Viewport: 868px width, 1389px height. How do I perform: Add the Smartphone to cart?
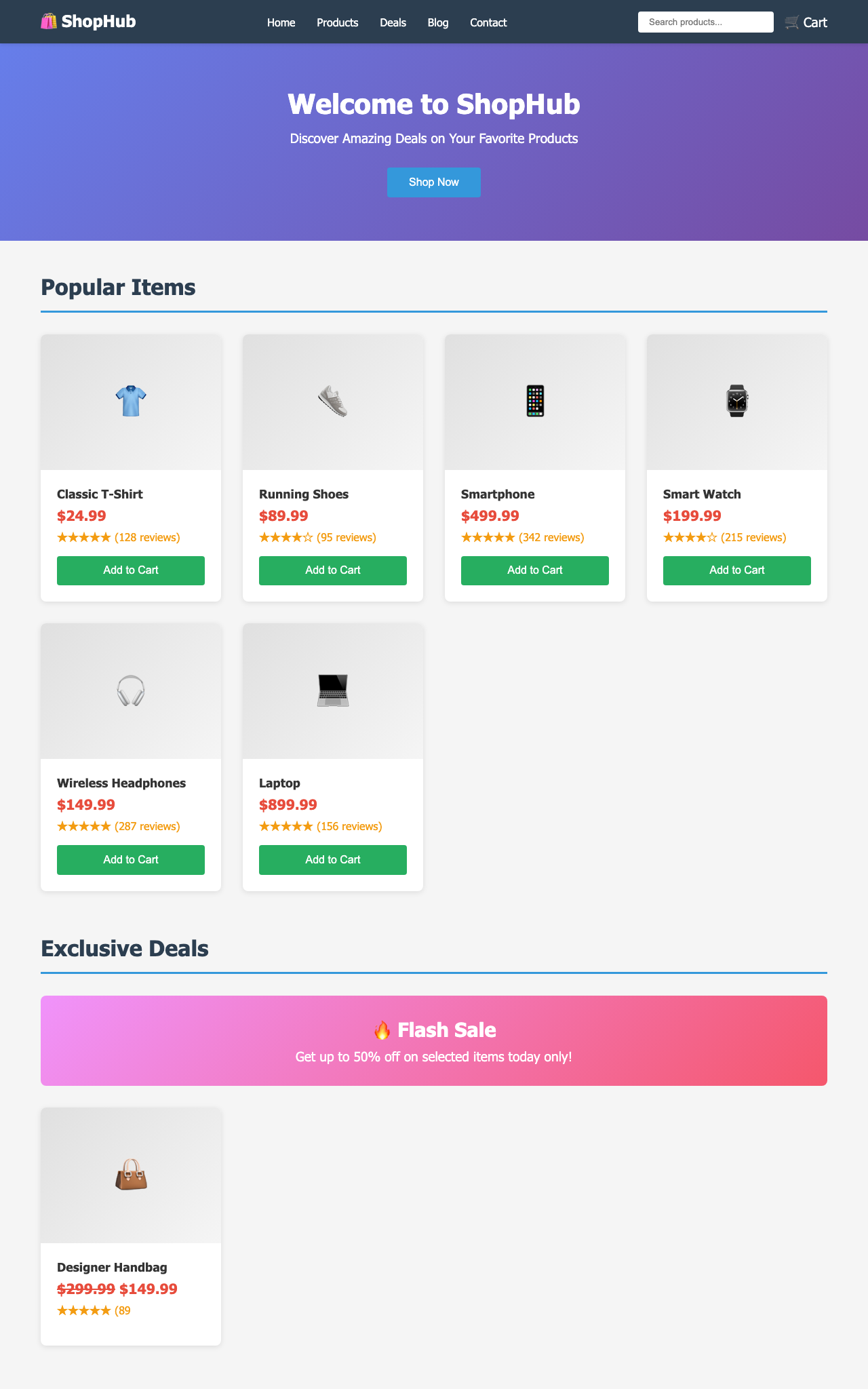point(534,570)
